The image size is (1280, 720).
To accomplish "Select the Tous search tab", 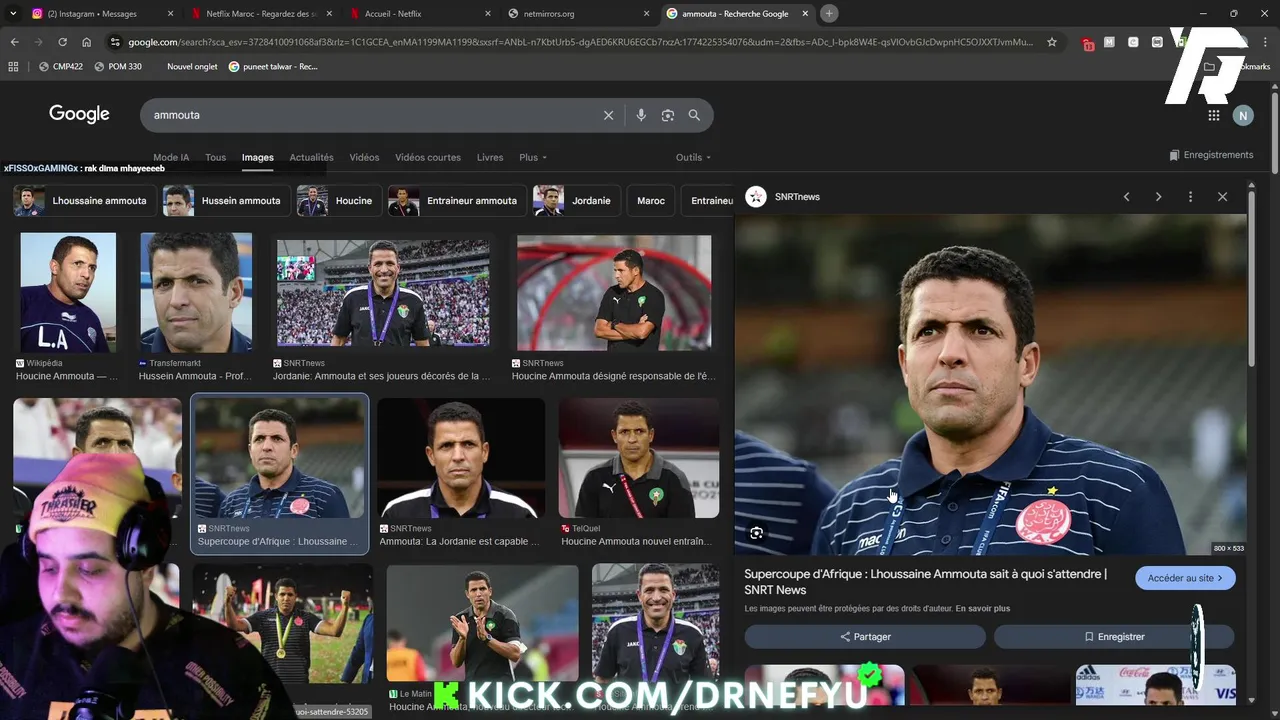I will point(215,157).
